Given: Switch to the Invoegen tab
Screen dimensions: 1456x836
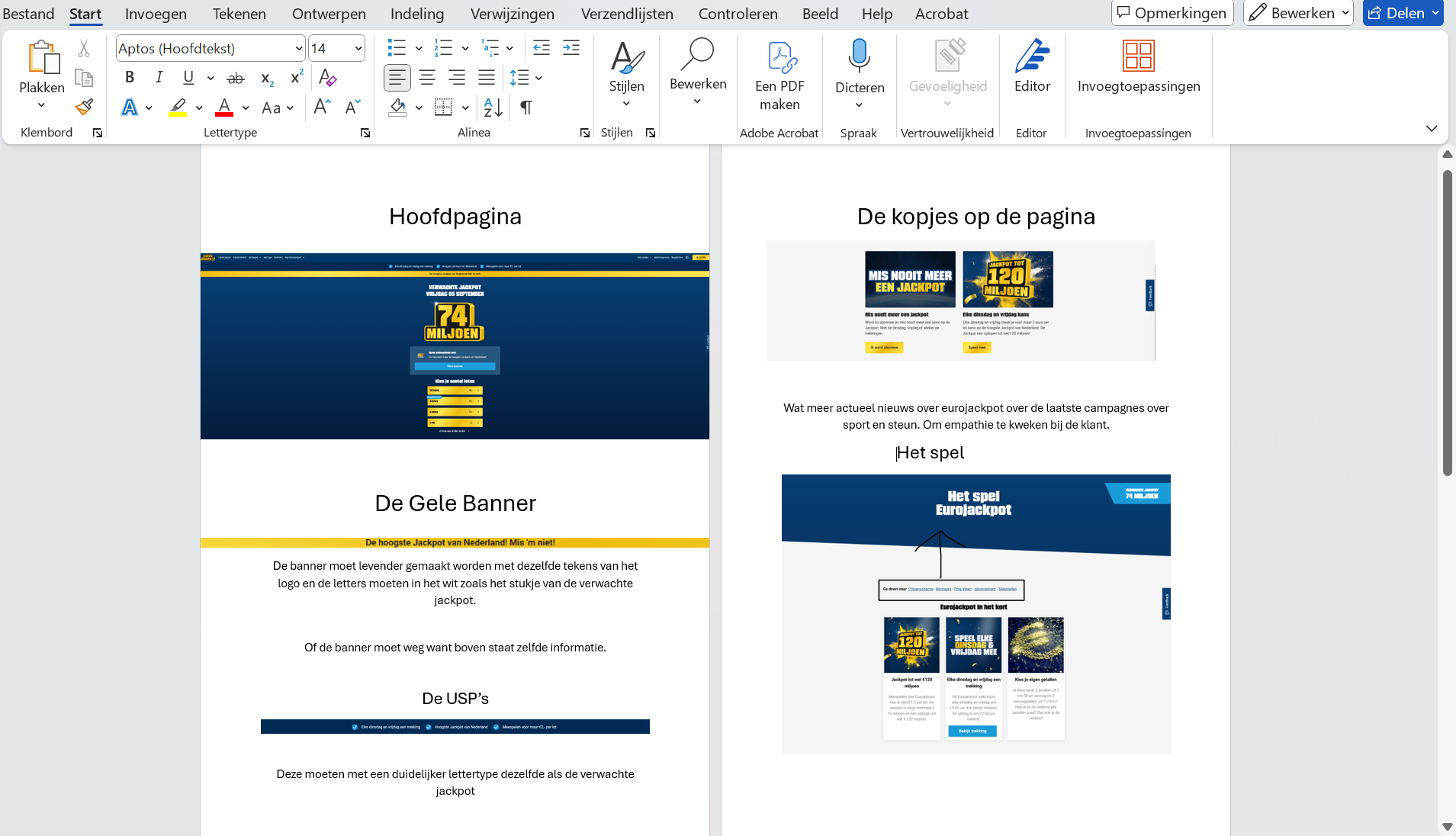Looking at the screenshot, I should pos(156,14).
